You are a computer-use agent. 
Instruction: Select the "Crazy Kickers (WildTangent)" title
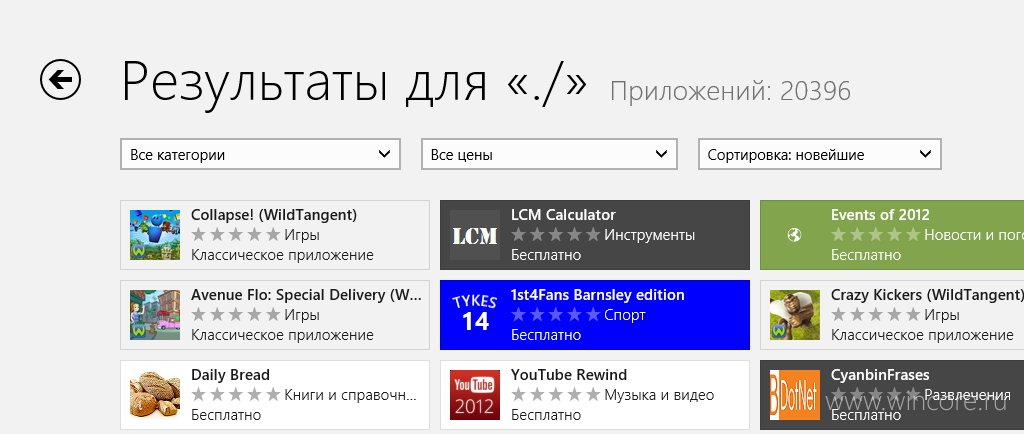coord(926,294)
